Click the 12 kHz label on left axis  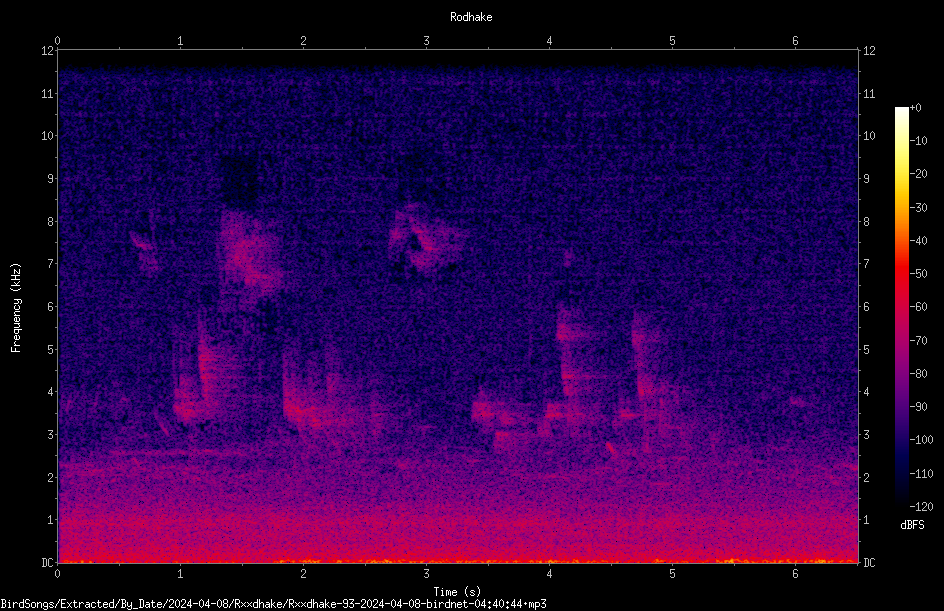tap(47, 51)
